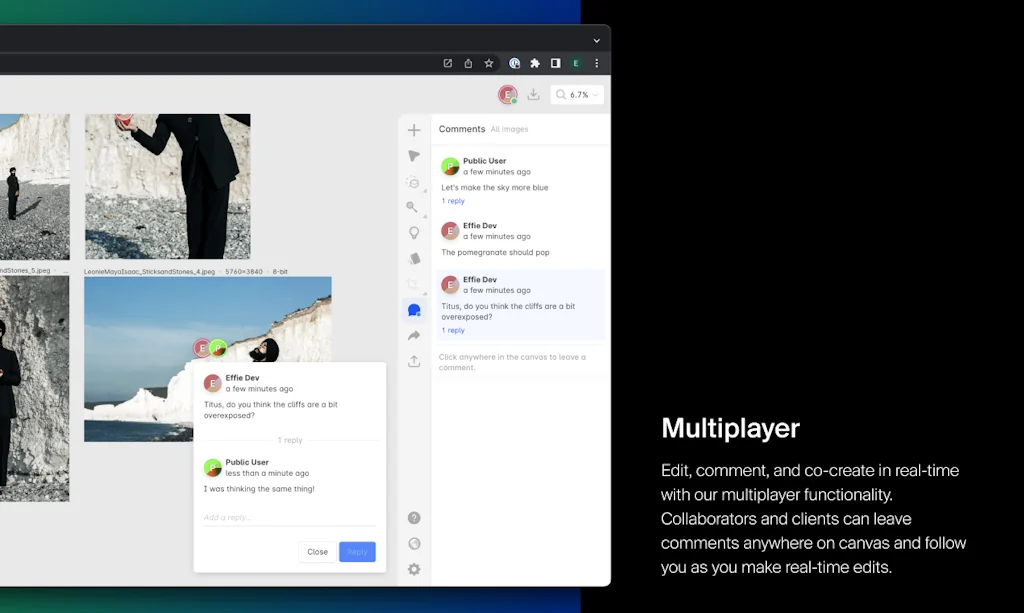
Task: Open the lightbulb tool in sidebar
Action: [x=414, y=233]
